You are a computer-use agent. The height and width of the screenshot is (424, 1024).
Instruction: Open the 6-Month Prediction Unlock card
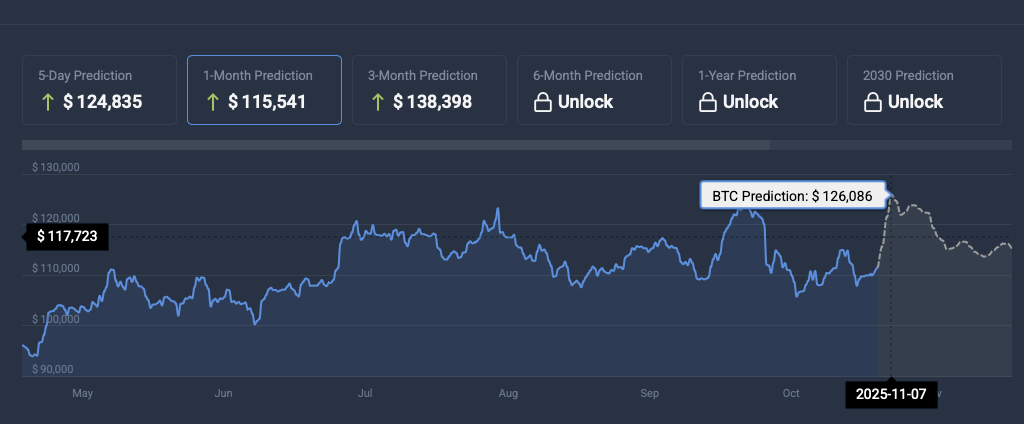click(x=594, y=90)
